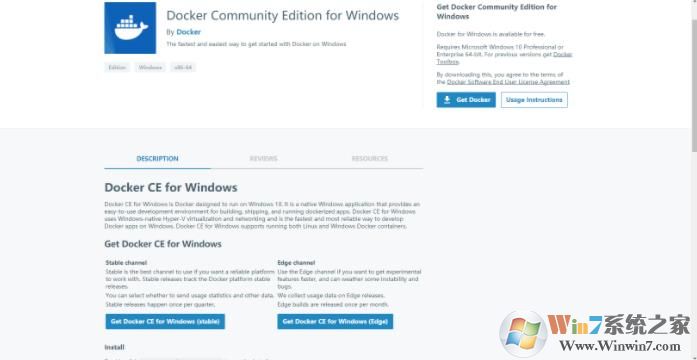Click the Get Docker CE for Windows heading

point(163,244)
